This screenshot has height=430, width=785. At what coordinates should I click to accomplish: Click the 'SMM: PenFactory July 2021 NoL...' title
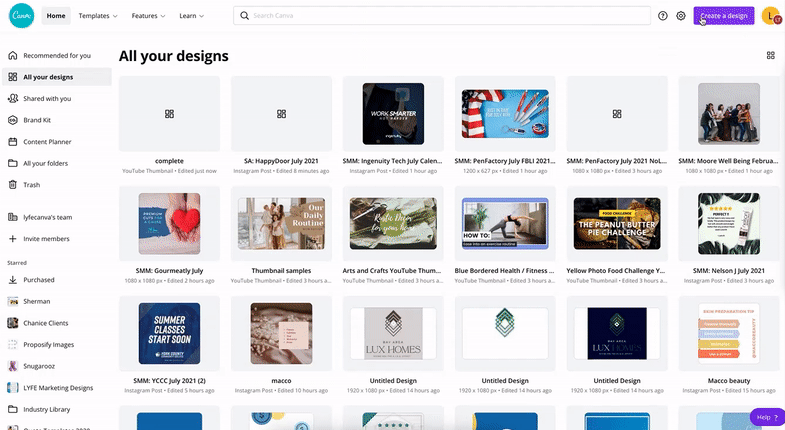click(x=617, y=161)
